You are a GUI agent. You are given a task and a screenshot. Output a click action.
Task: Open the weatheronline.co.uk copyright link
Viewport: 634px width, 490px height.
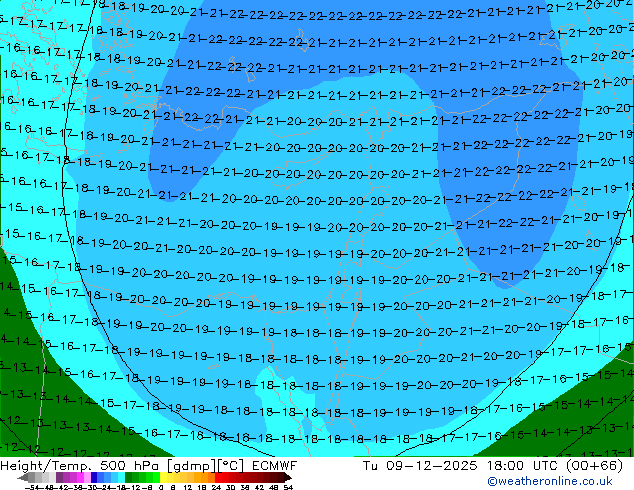coord(550,481)
